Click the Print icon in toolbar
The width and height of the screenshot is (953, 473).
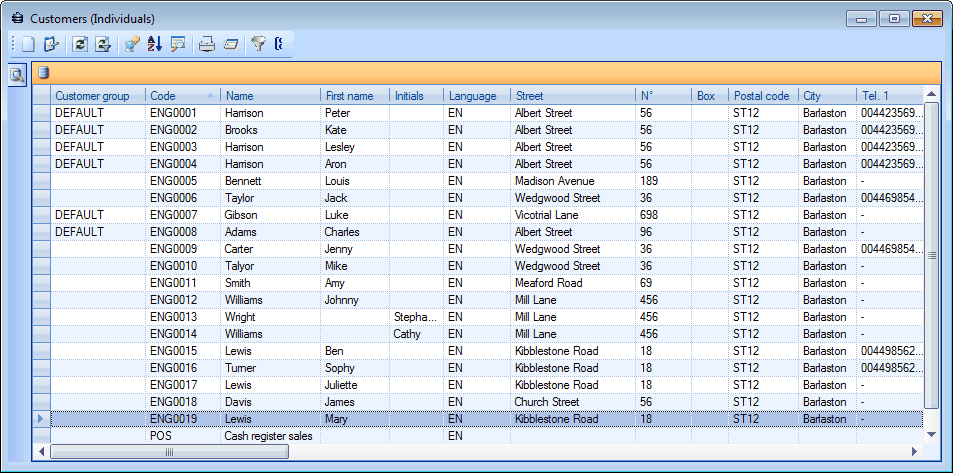(206, 44)
